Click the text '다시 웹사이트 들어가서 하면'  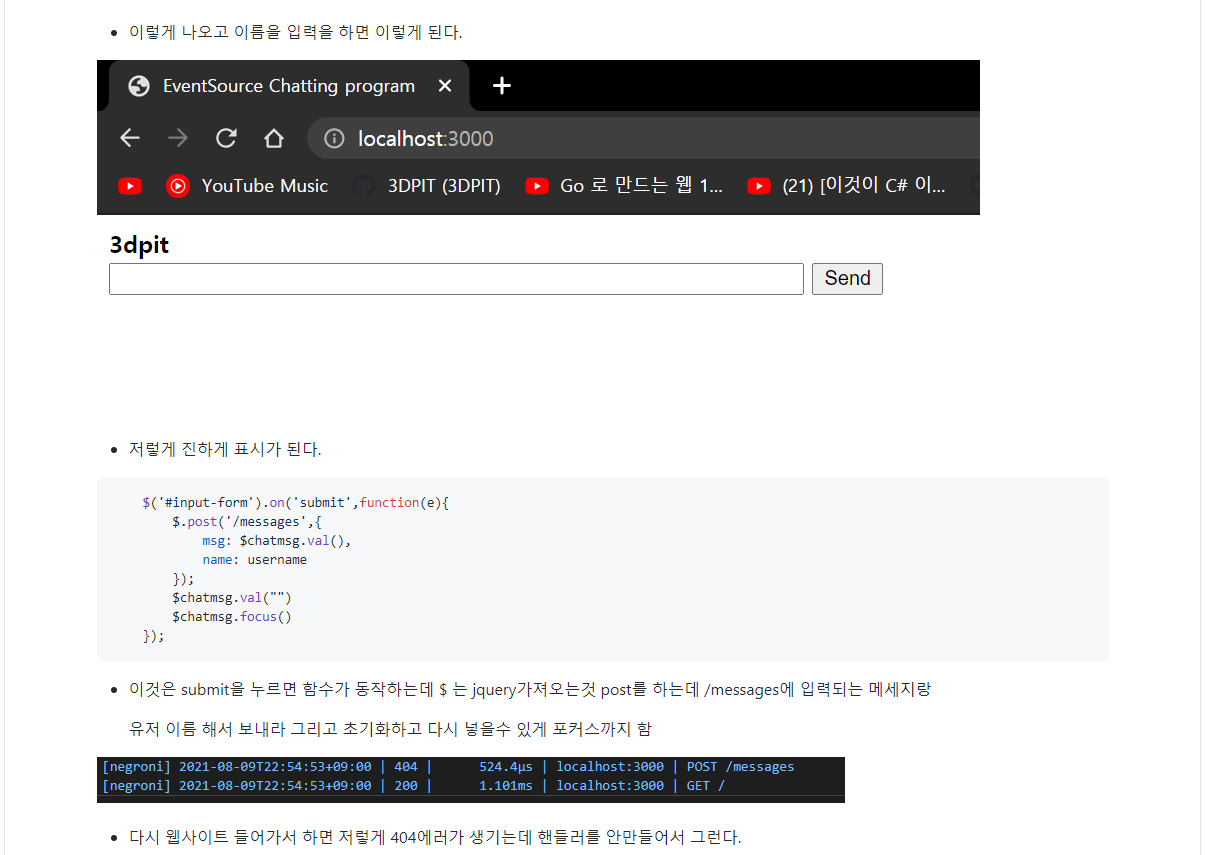pos(435,837)
